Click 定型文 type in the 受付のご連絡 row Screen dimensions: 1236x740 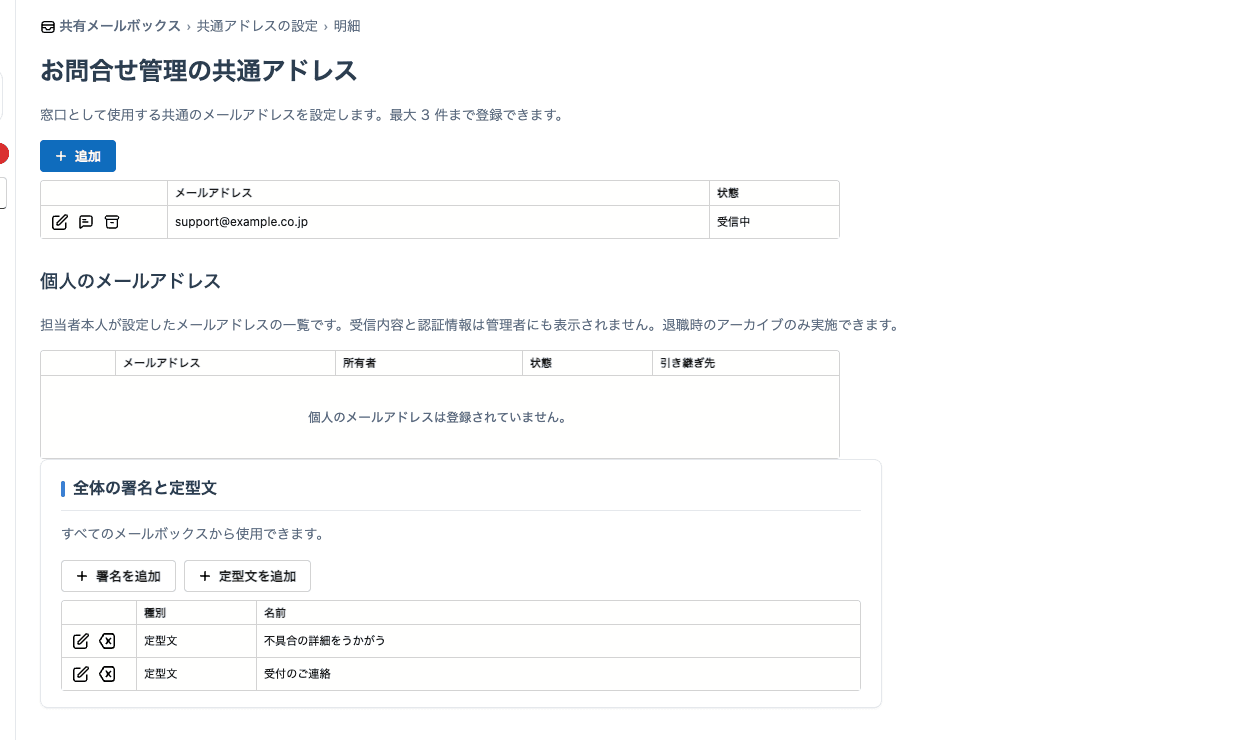click(196, 674)
